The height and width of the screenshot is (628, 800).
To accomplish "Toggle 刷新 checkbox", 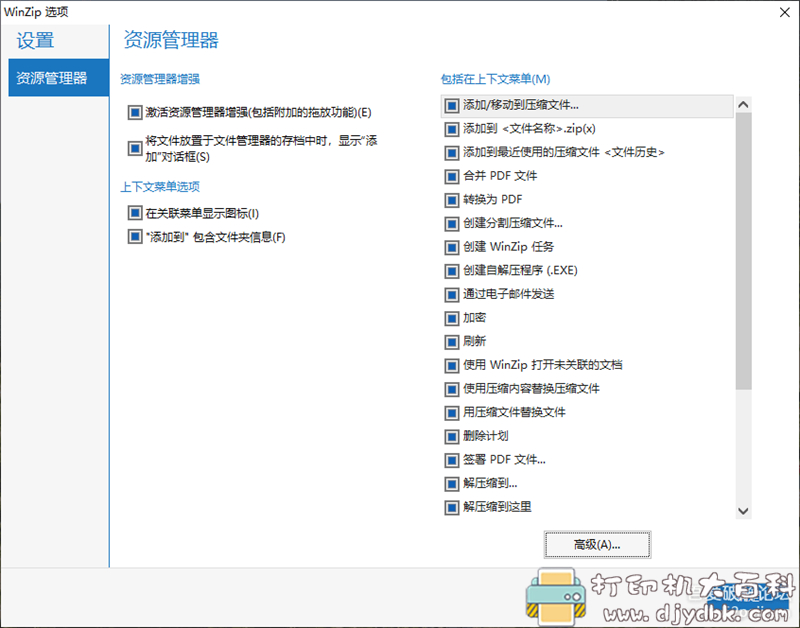I will click(x=452, y=342).
